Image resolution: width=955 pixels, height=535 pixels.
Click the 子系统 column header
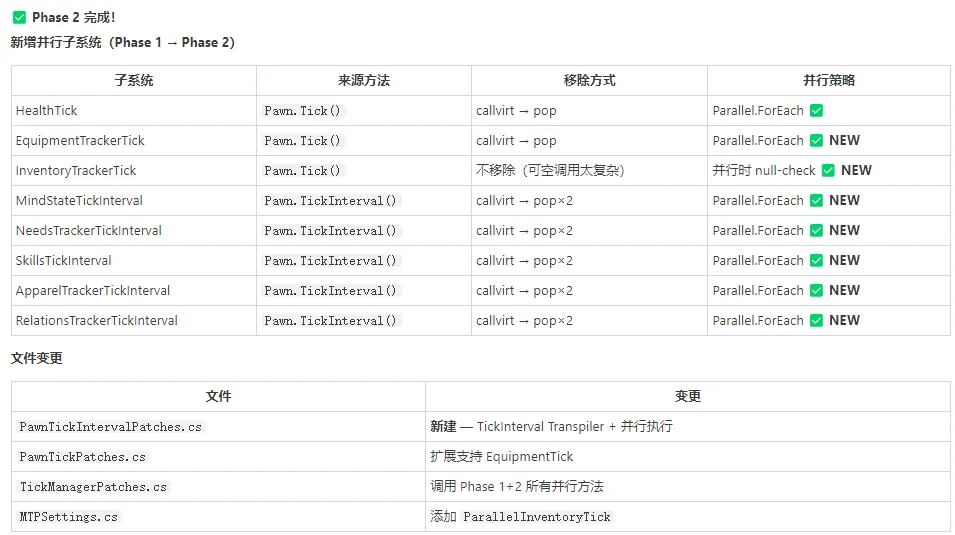pos(134,81)
